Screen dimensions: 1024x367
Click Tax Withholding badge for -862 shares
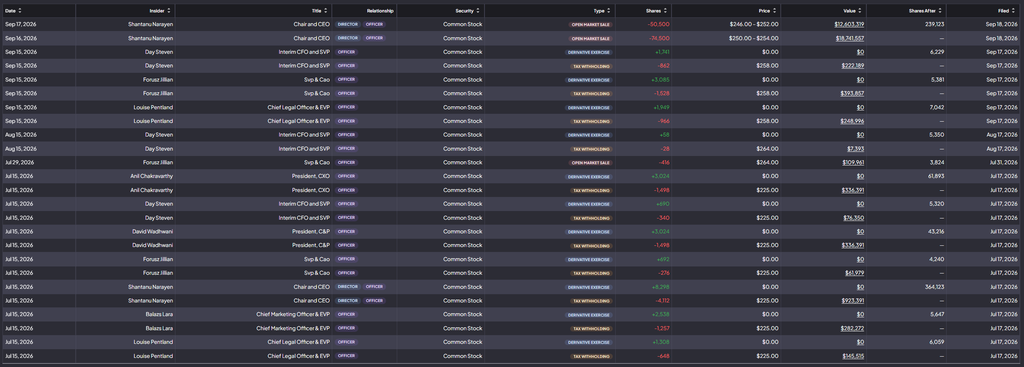coord(591,66)
